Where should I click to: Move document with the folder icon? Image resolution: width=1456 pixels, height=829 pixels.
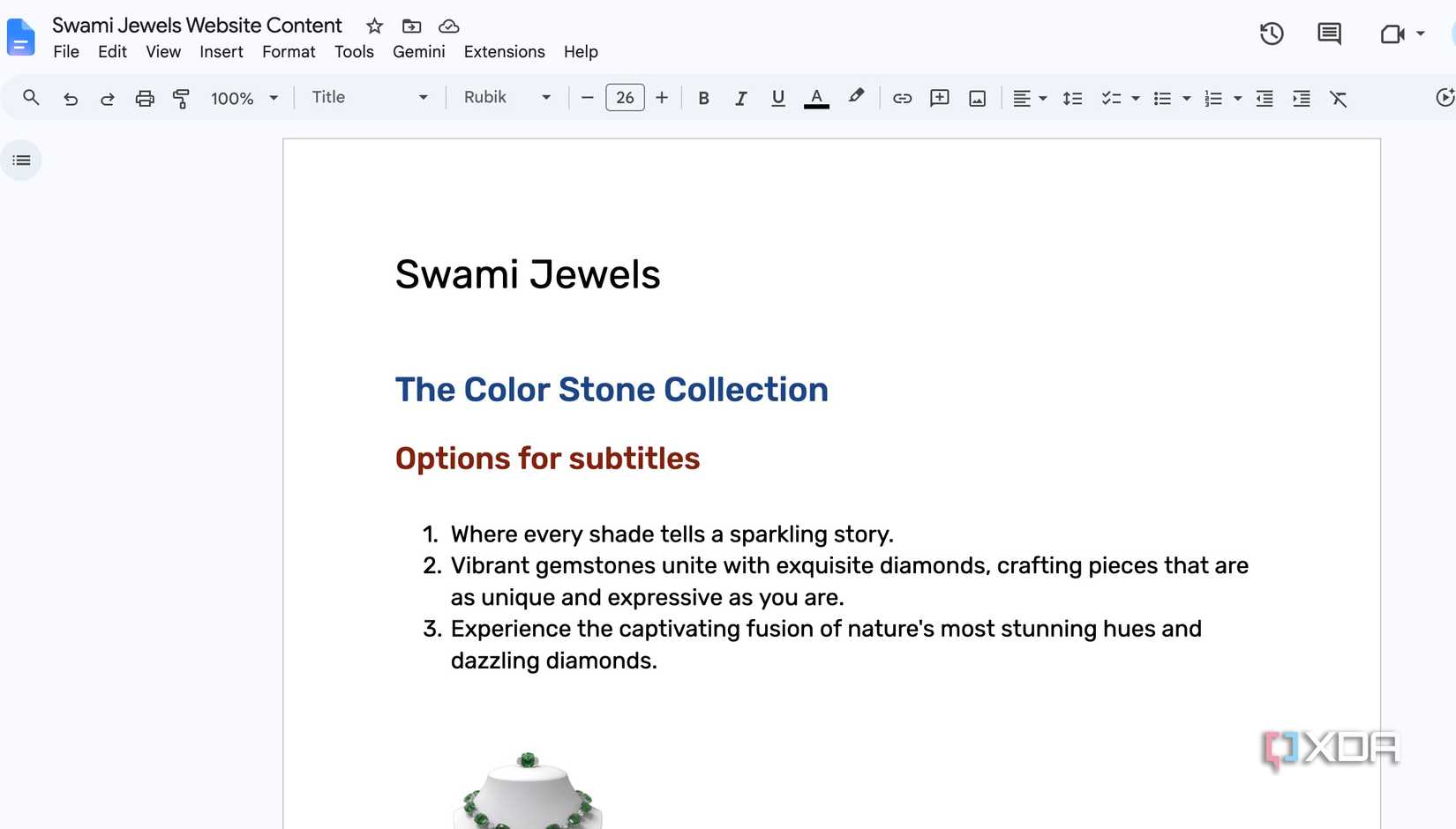click(x=412, y=26)
